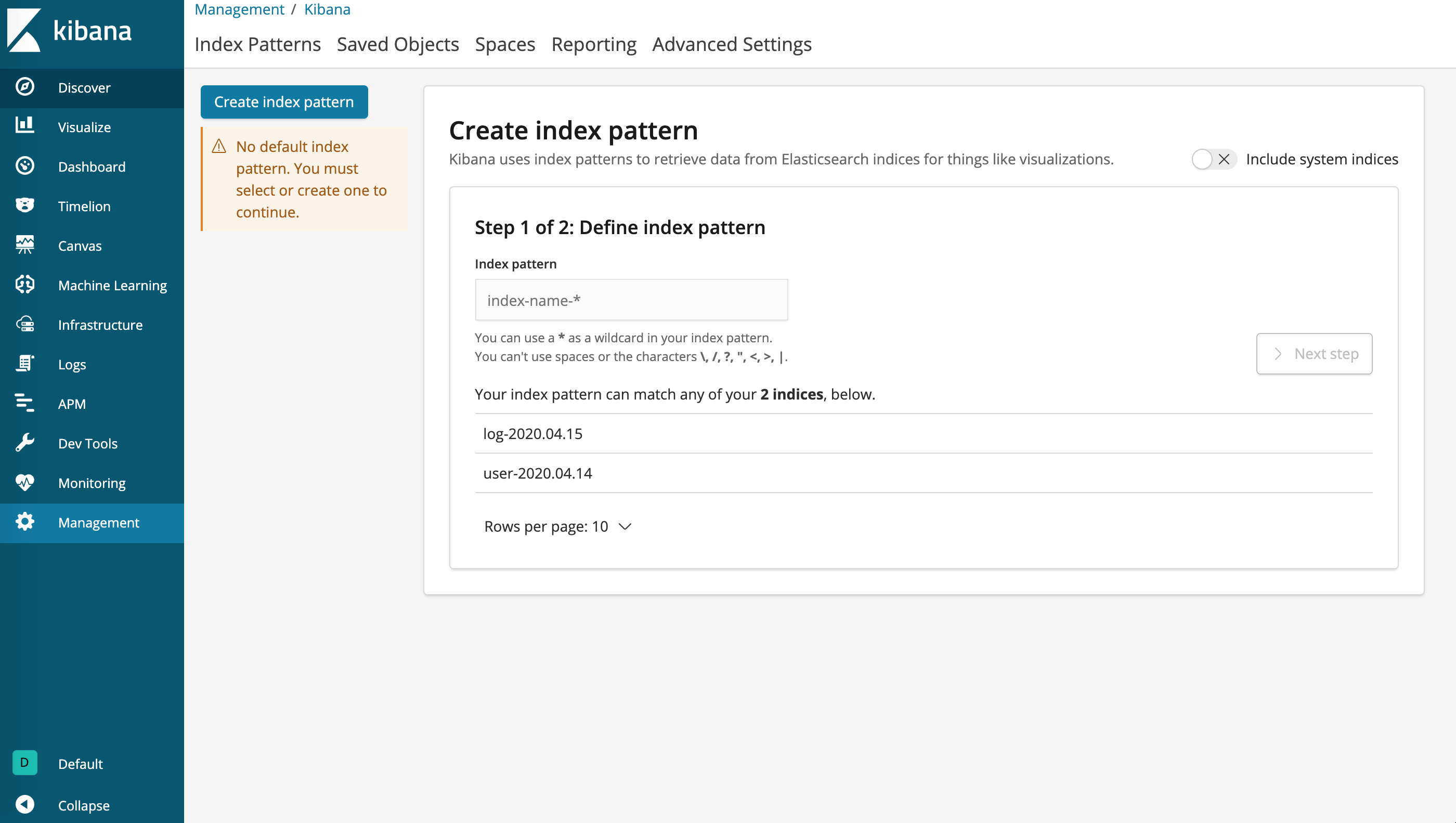Click the Create index pattern button
1456x823 pixels.
pos(284,102)
